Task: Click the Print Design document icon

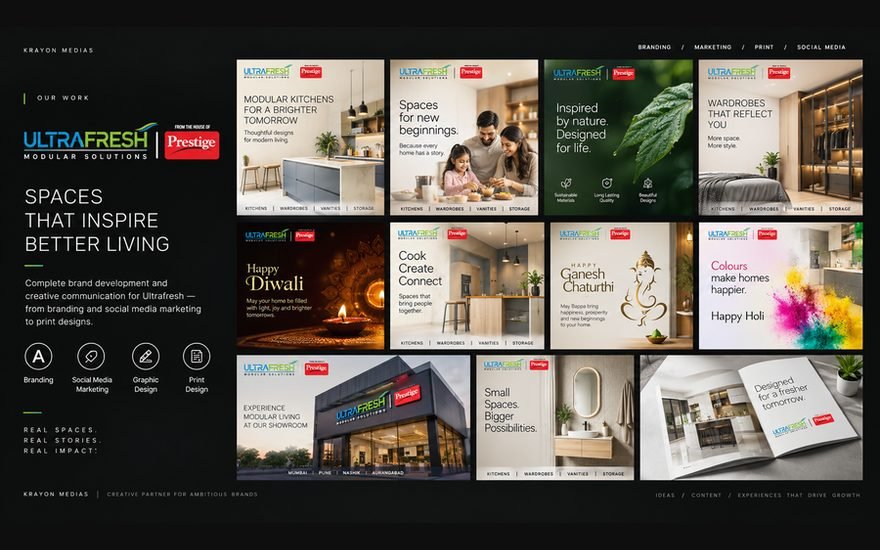Action: 196,356
